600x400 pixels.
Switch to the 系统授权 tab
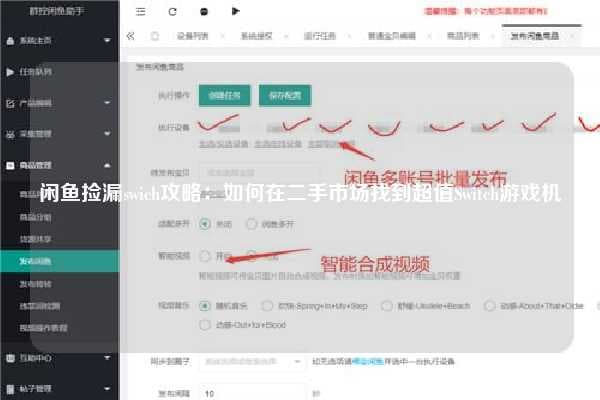click(256, 36)
